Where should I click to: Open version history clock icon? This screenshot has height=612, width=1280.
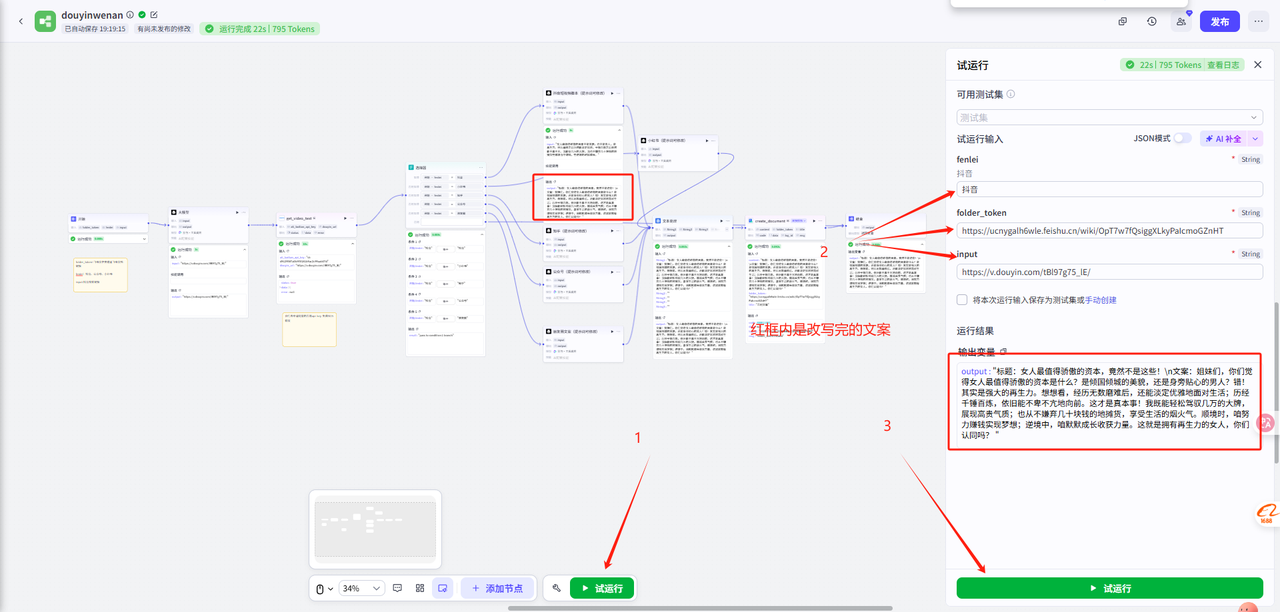tap(1152, 21)
